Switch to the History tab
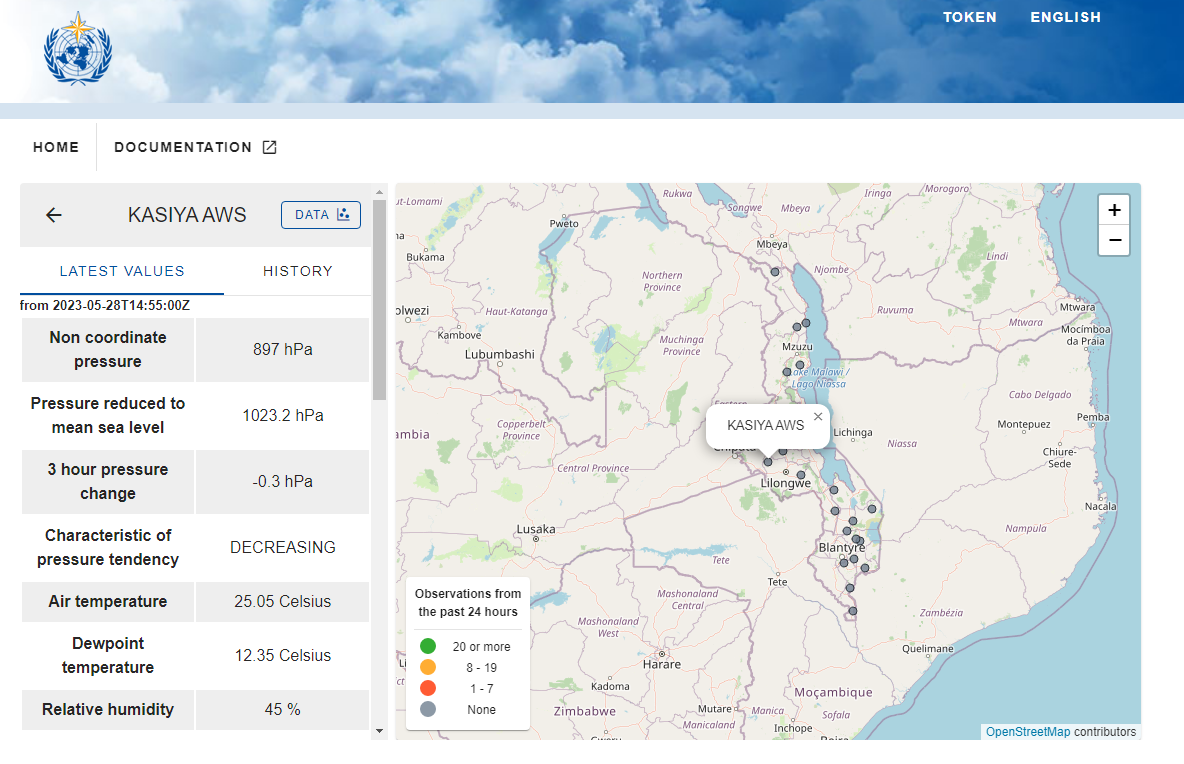 (x=297, y=271)
